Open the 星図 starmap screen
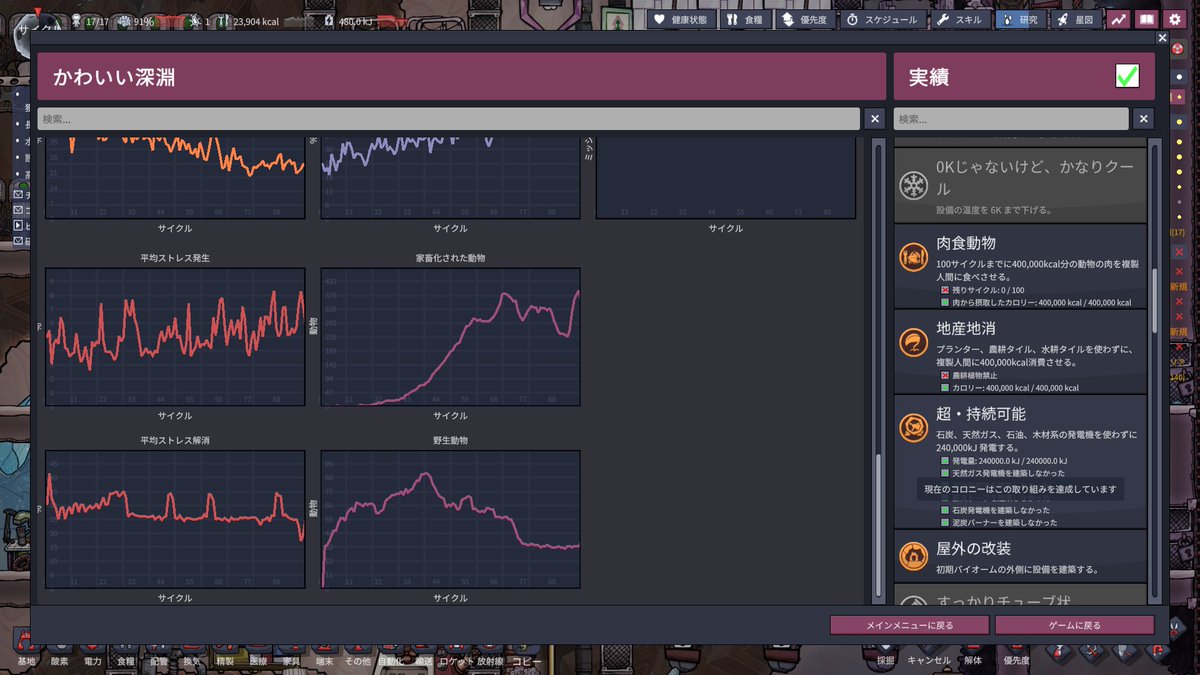 pos(1075,19)
